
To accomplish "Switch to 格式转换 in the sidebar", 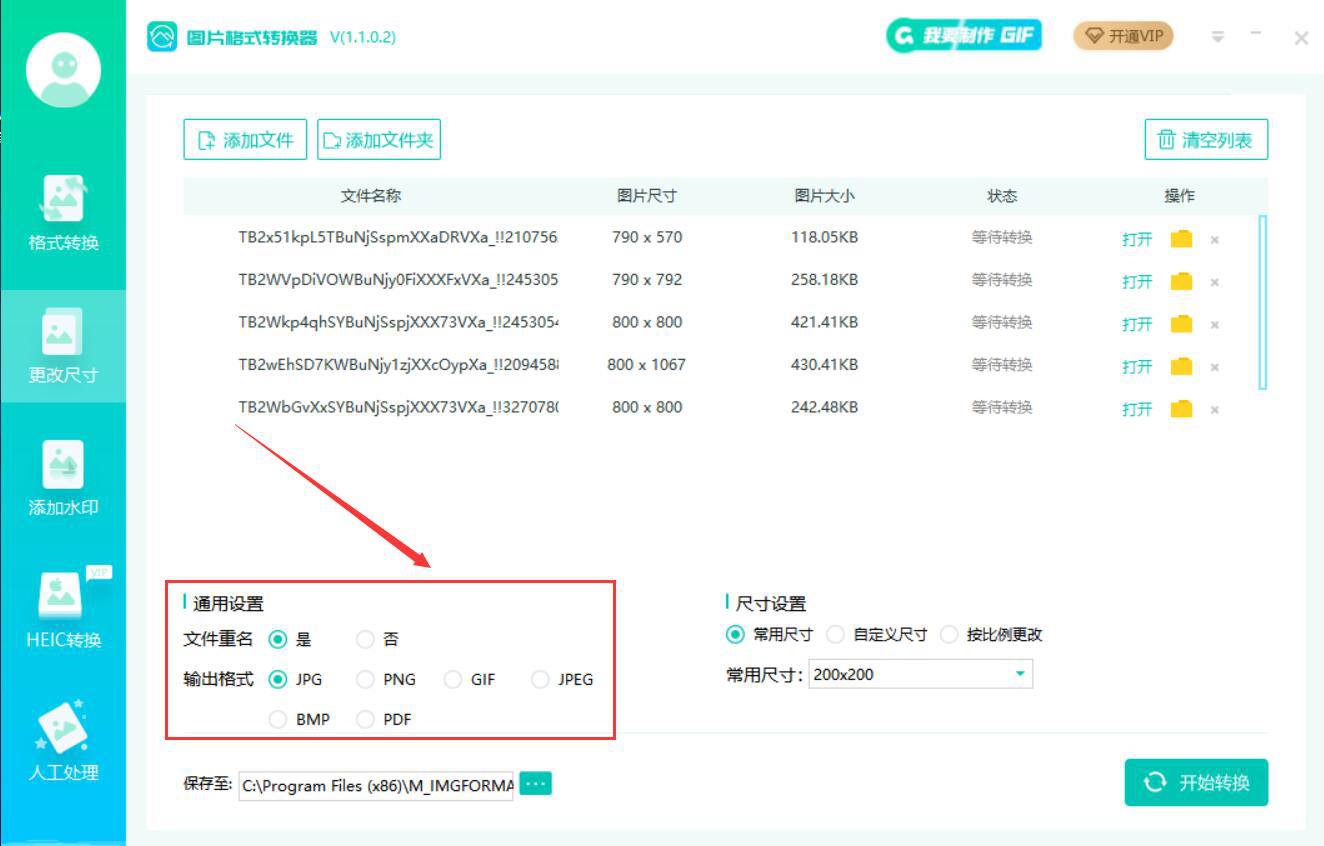I will point(64,214).
